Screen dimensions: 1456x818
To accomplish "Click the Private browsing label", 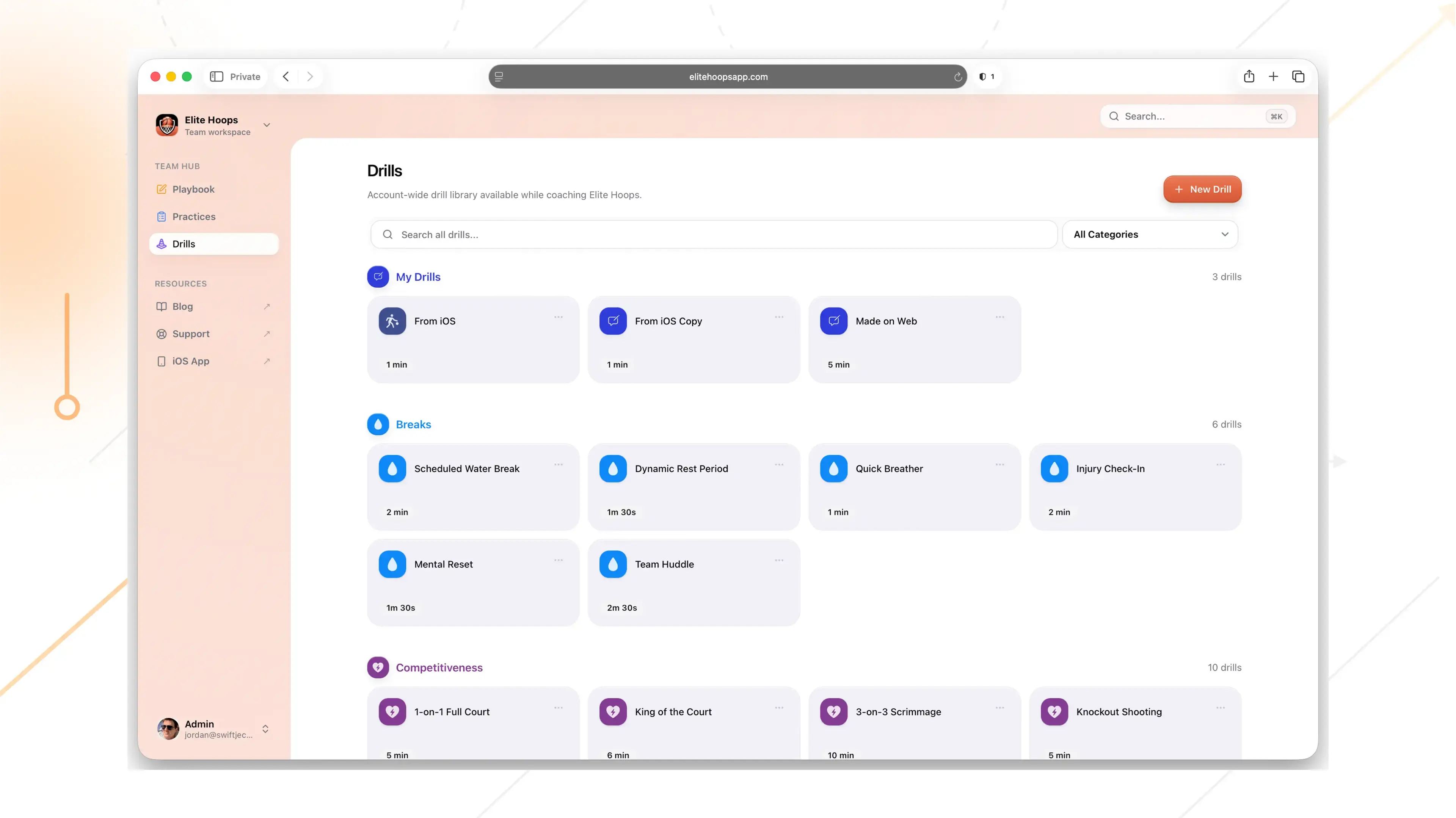I will tap(245, 77).
